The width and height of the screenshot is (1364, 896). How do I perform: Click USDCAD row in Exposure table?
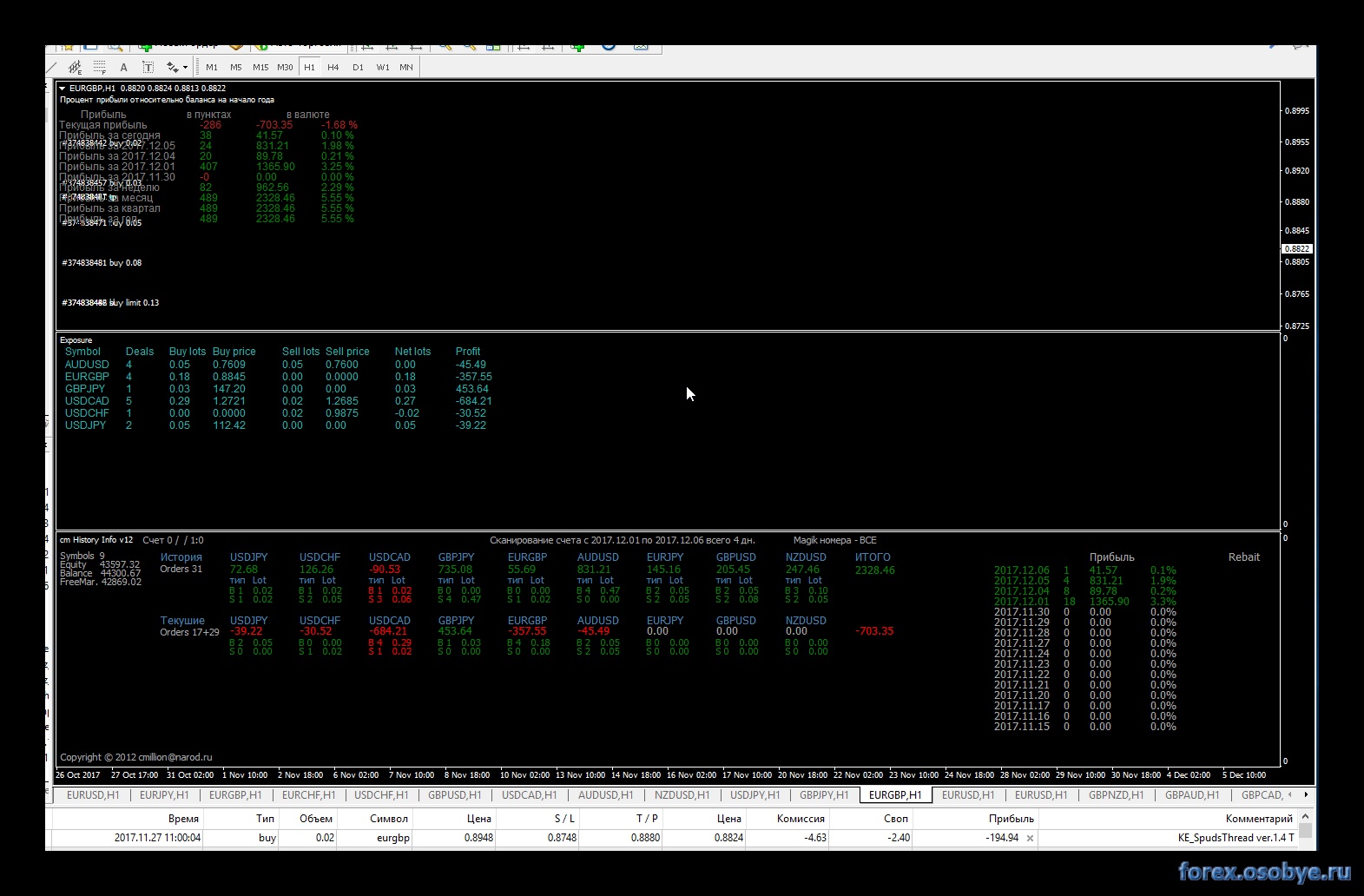point(278,401)
